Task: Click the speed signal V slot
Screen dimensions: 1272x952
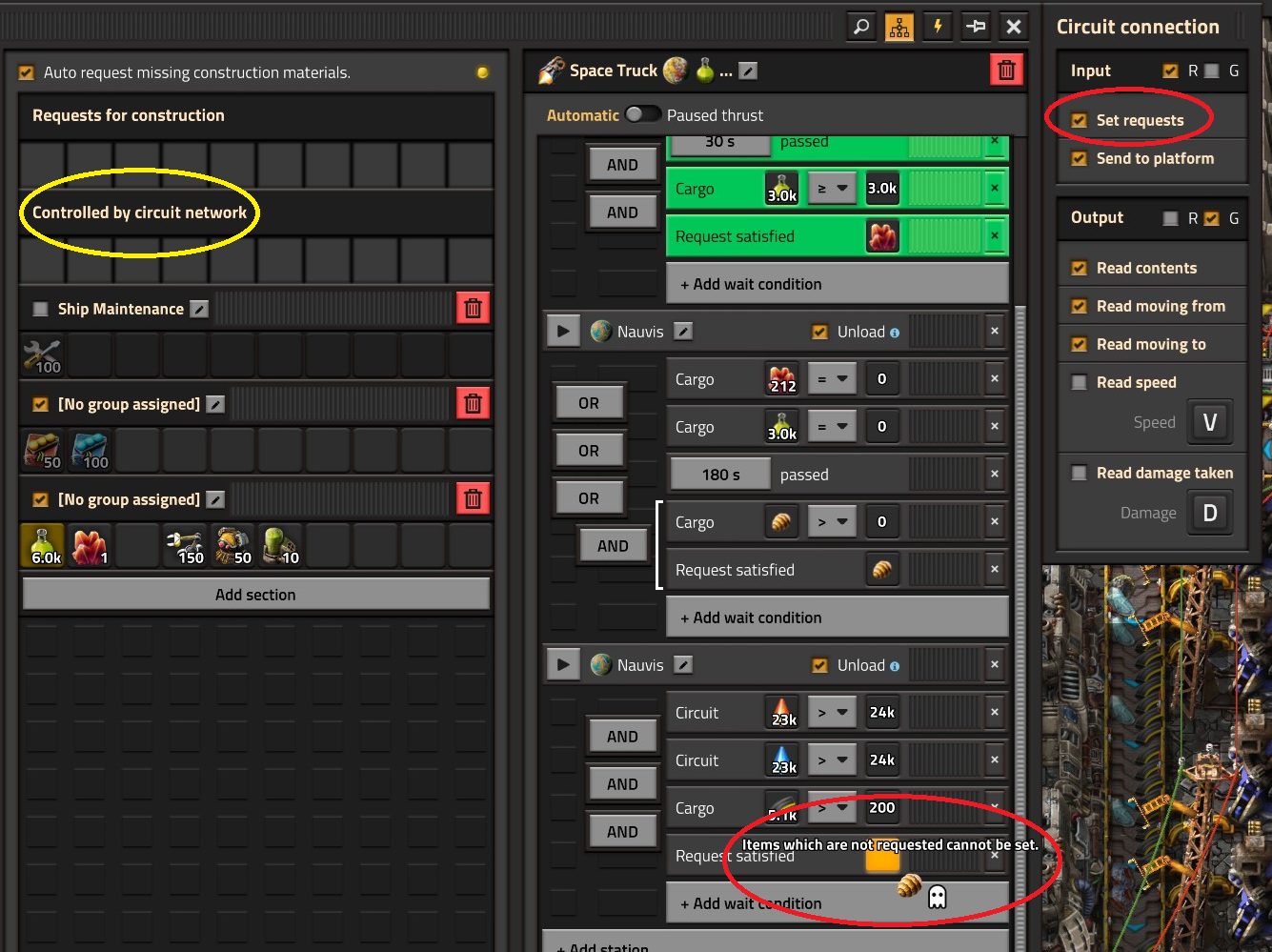Action: (1210, 422)
